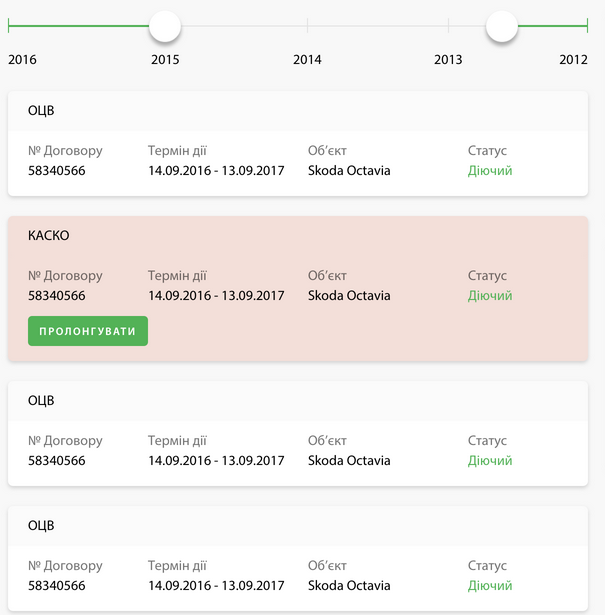Screen dimensions: 605x615
Task: Open the КАСКО card title
Action: (49, 236)
